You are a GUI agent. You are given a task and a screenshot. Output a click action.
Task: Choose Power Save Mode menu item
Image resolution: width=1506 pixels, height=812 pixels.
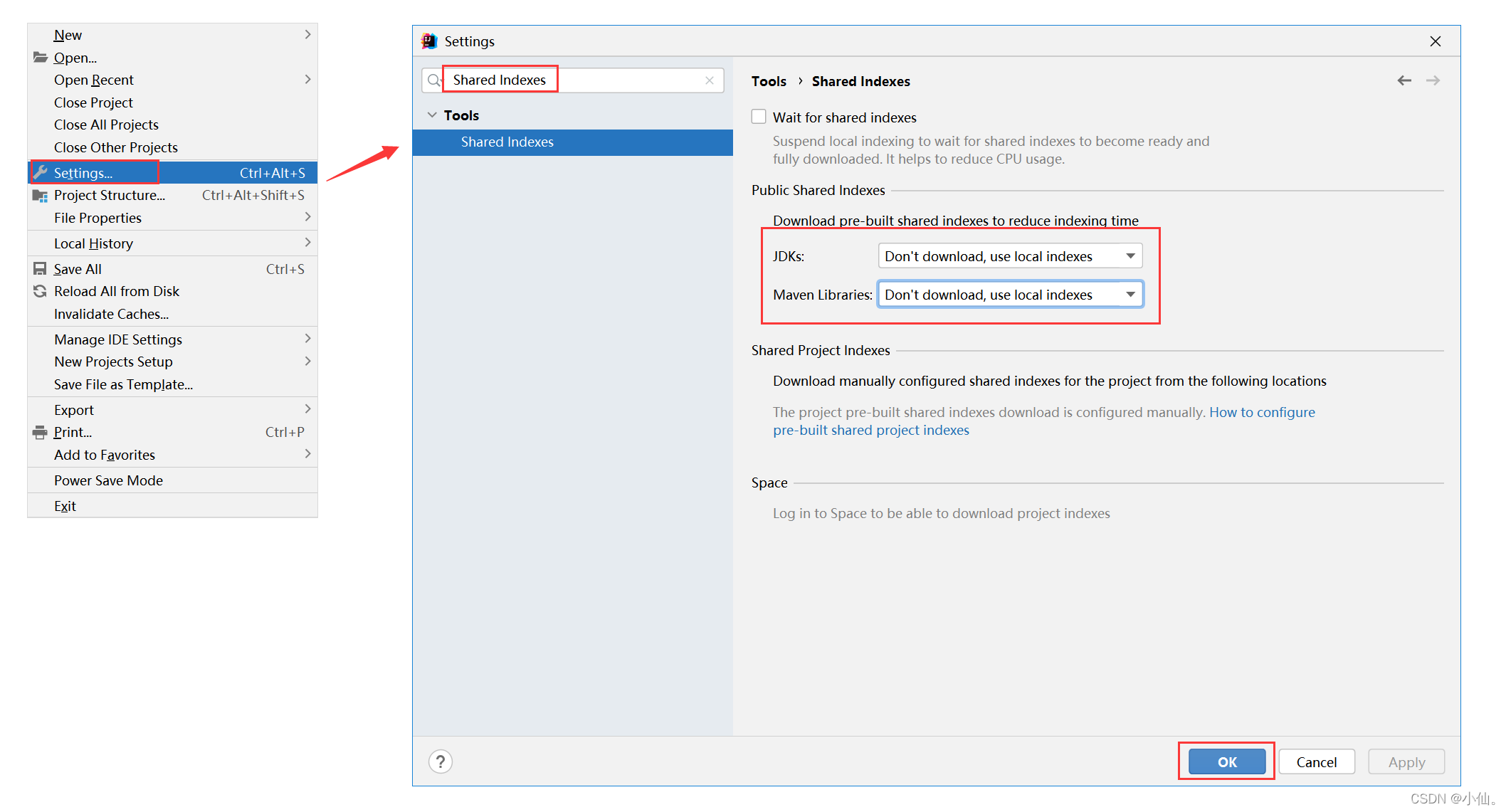click(108, 480)
